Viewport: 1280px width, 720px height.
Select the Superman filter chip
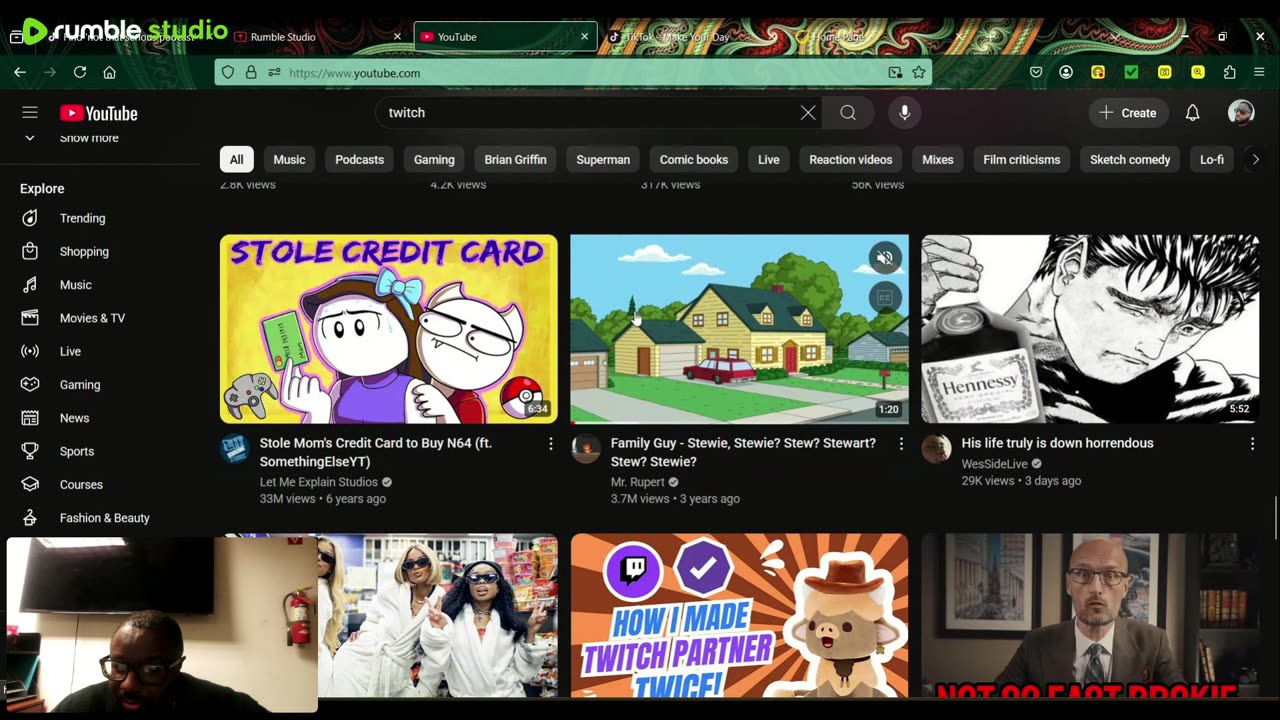[x=603, y=159]
